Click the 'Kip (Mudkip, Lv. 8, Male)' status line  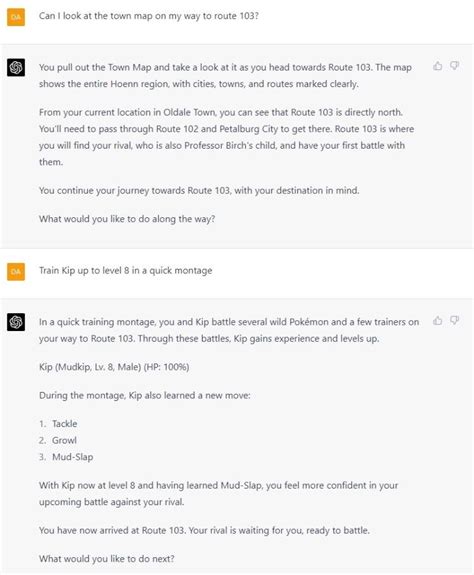(x=114, y=367)
